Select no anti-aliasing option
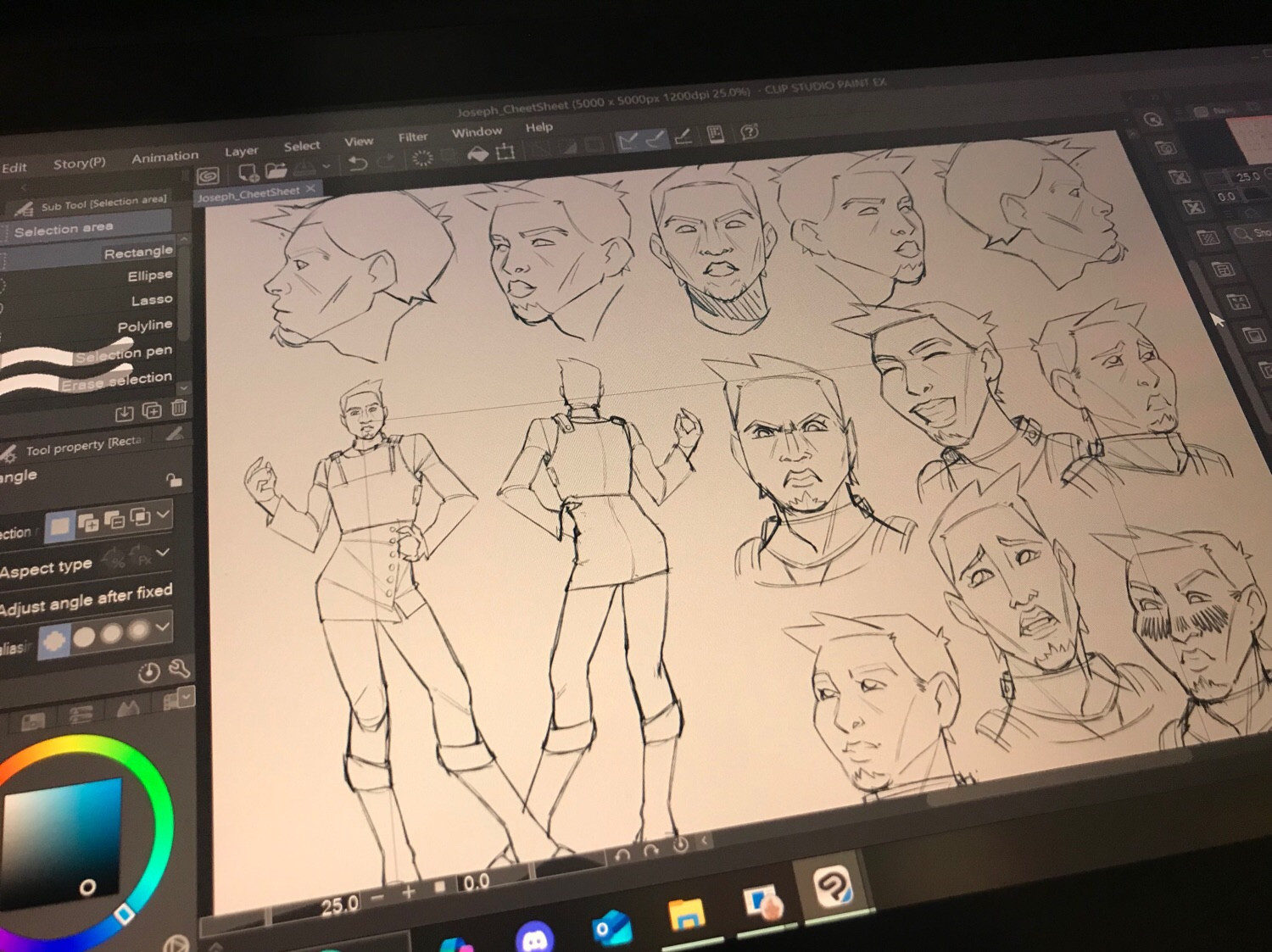1272x952 pixels. tap(55, 641)
